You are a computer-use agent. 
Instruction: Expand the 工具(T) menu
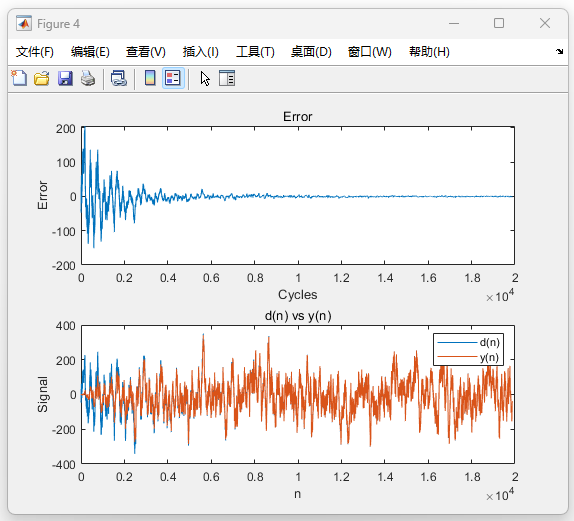pyautogui.click(x=255, y=52)
